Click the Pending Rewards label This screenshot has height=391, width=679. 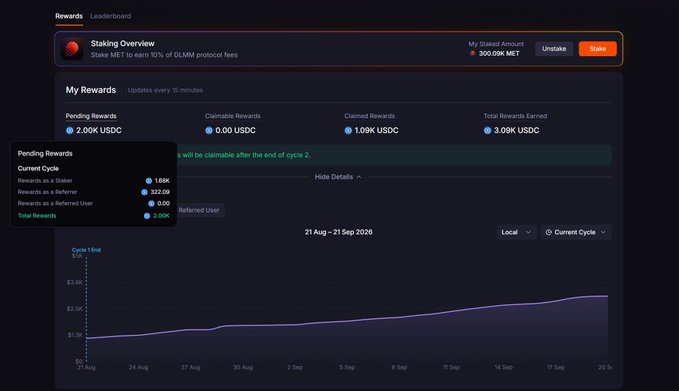click(91, 116)
